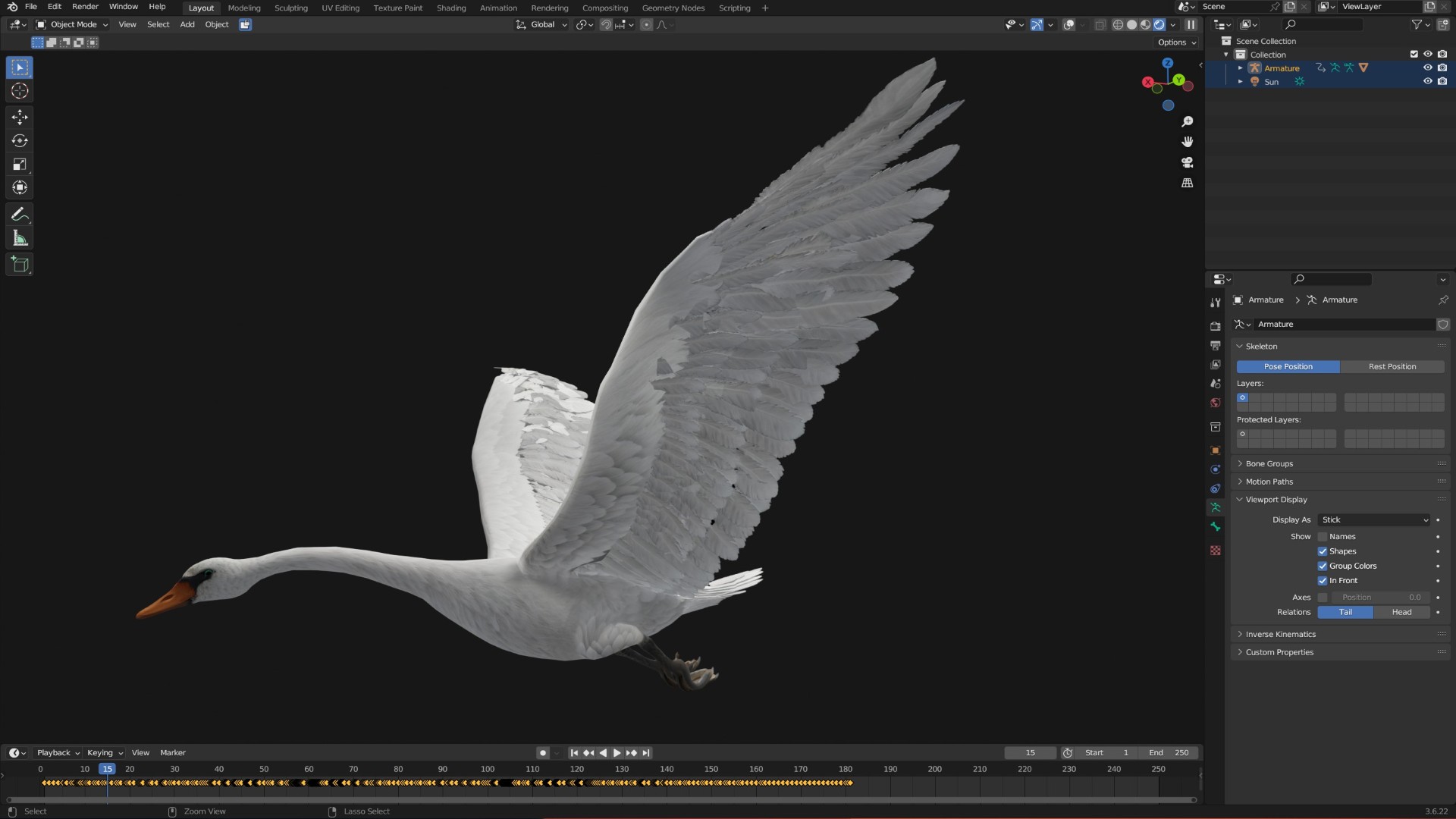1456x819 pixels.
Task: Switch to the Sculpting workspace tab
Action: 290,8
